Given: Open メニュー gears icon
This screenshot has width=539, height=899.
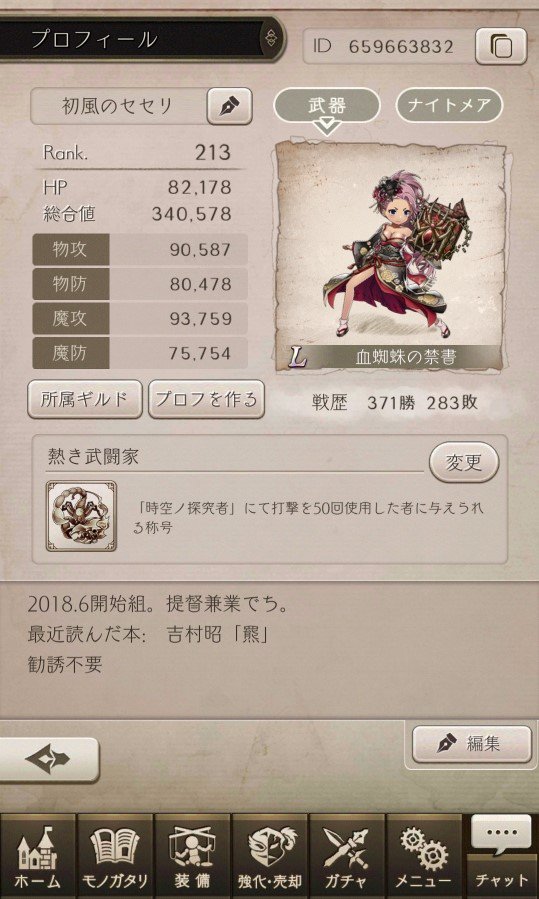Looking at the screenshot, I should 424,857.
